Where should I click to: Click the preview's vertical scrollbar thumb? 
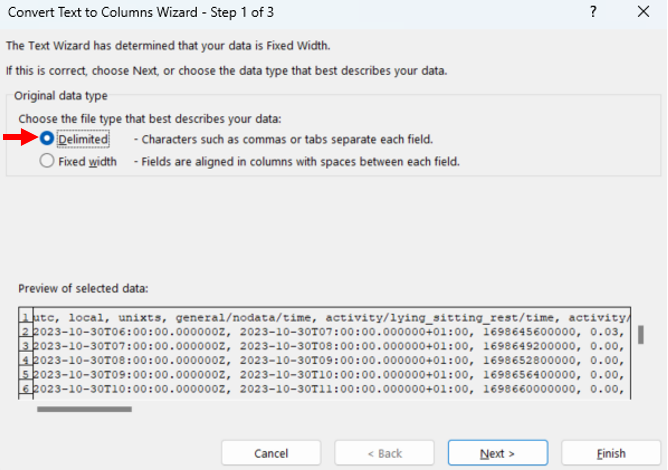tap(640, 334)
